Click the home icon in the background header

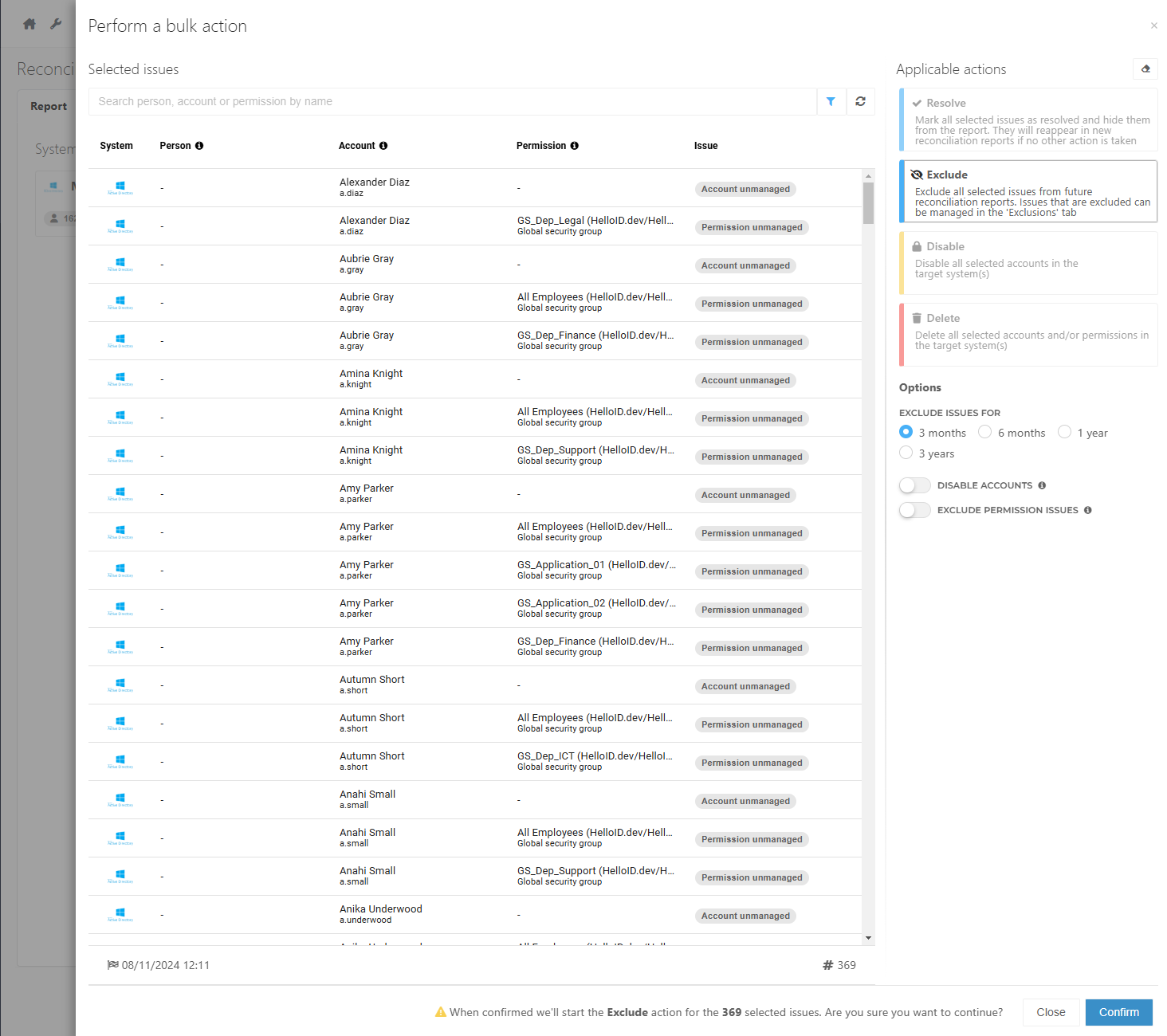[x=29, y=24]
